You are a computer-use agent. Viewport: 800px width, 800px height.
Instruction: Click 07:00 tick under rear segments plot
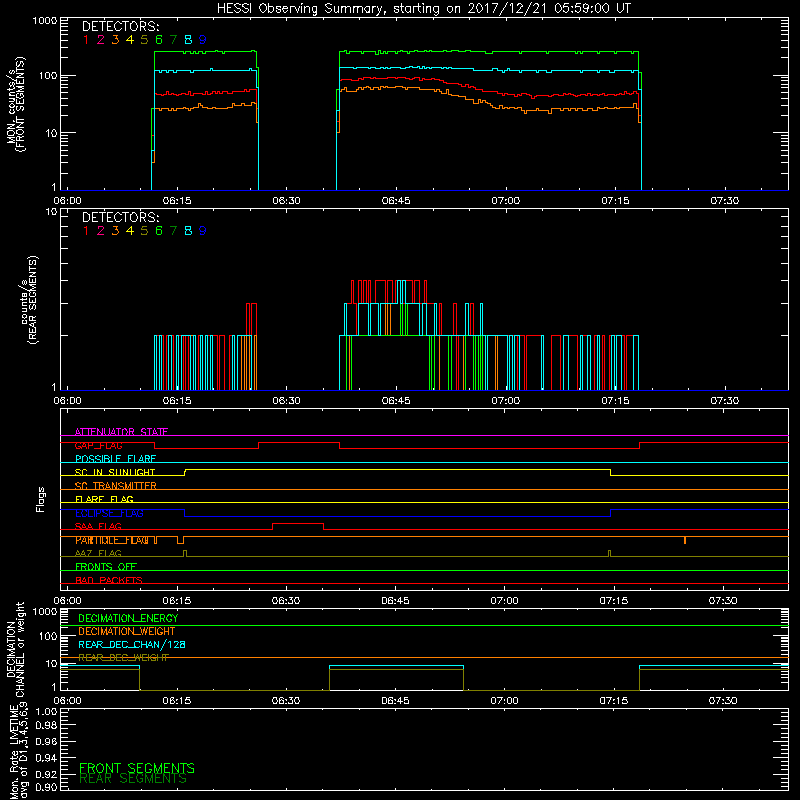click(x=506, y=401)
